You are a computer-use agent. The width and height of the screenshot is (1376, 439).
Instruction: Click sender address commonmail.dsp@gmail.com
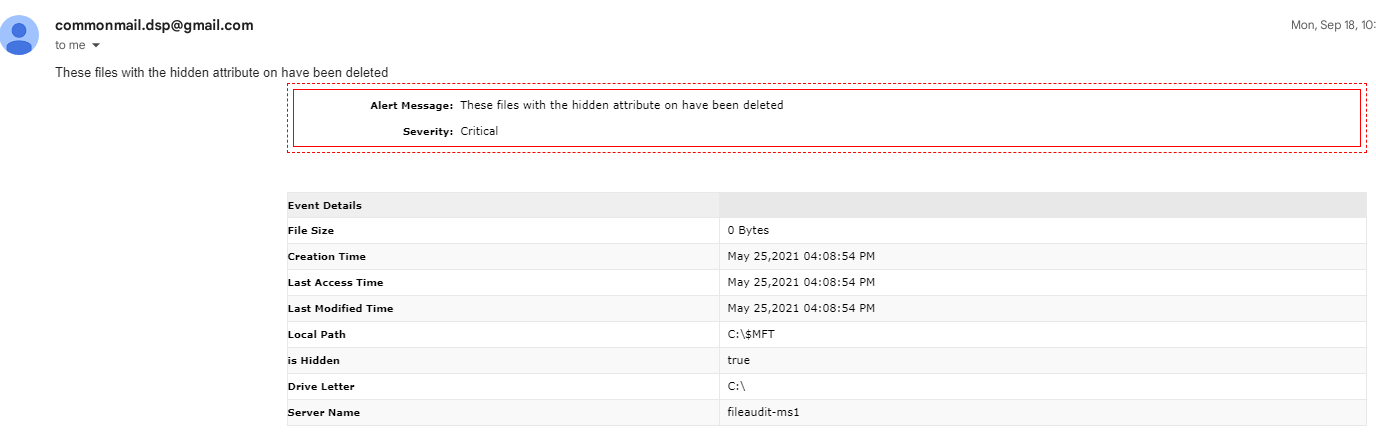[154, 25]
